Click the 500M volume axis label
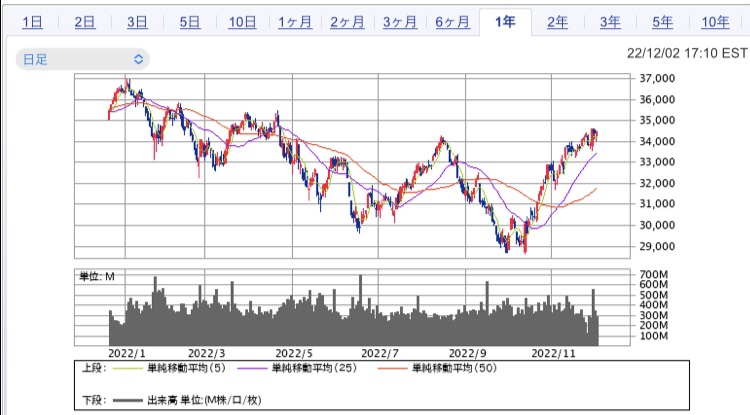Image resolution: width=750 pixels, height=415 pixels. [x=653, y=295]
